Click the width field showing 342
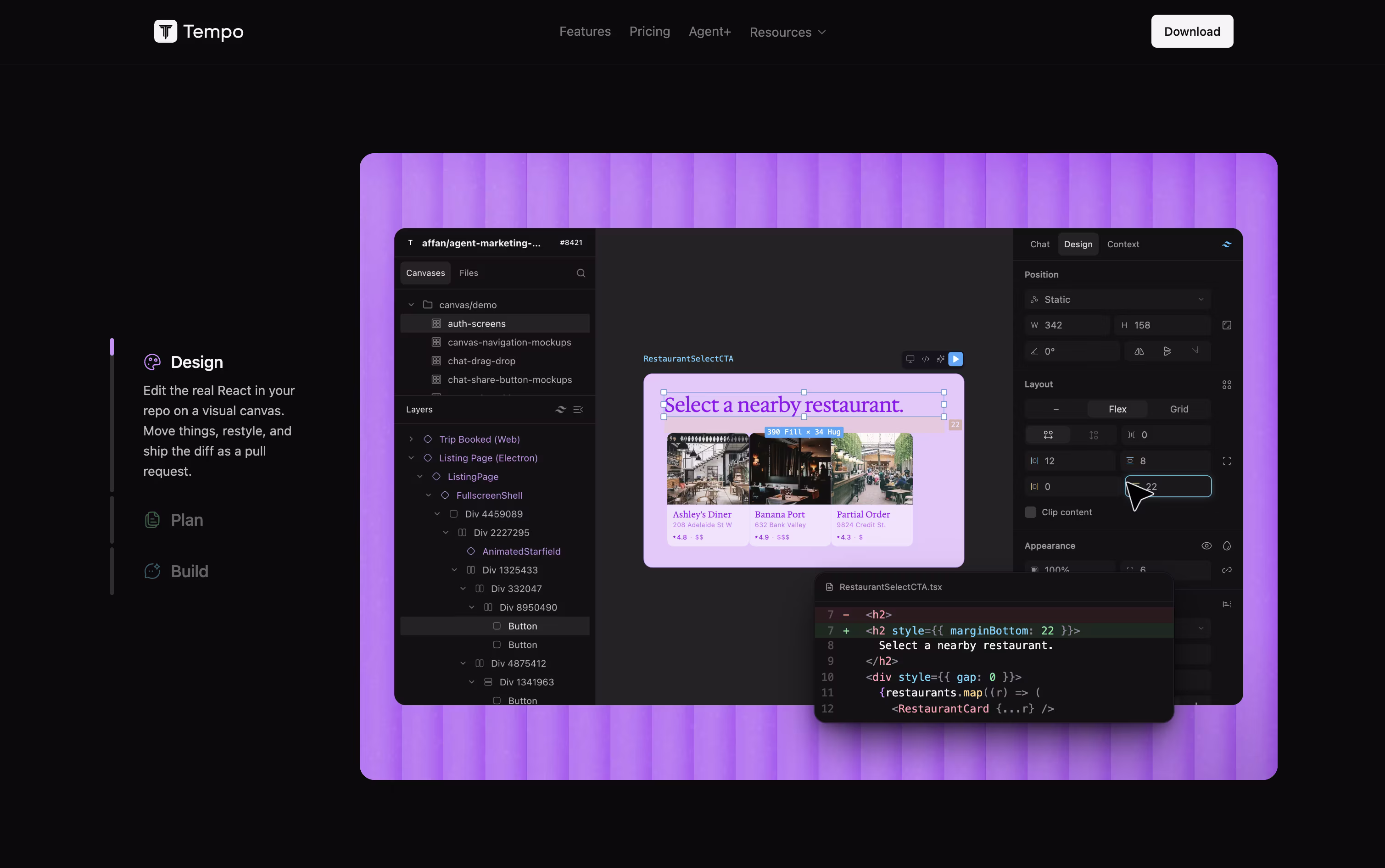 1067,325
